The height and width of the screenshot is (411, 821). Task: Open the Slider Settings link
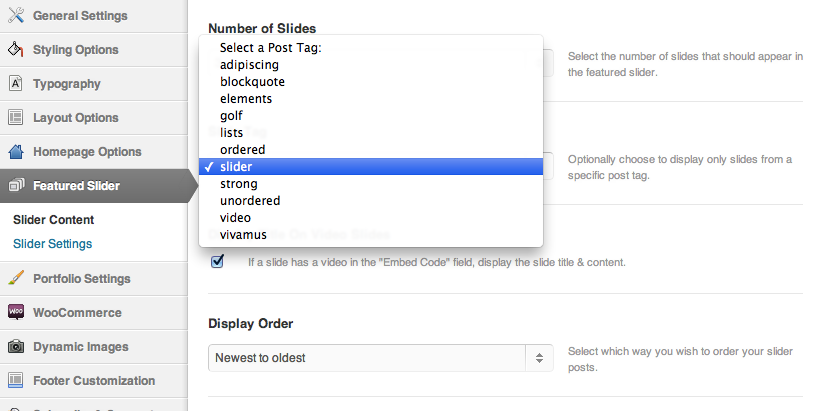pos(52,244)
